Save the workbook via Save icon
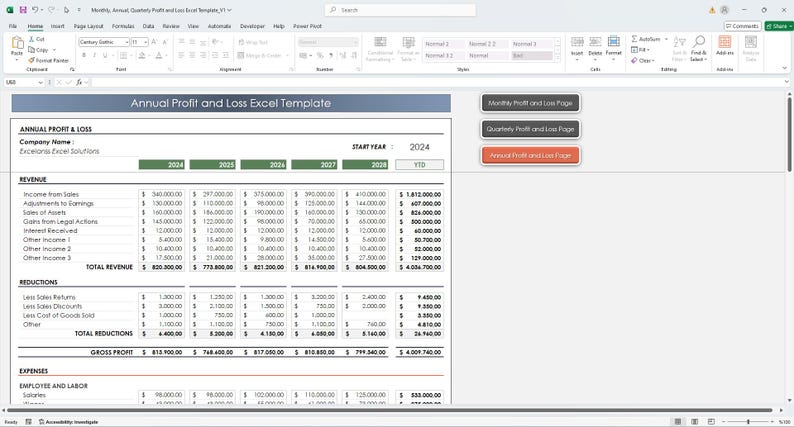Screen dimensions: 794x427 pyautogui.click(x=23, y=10)
